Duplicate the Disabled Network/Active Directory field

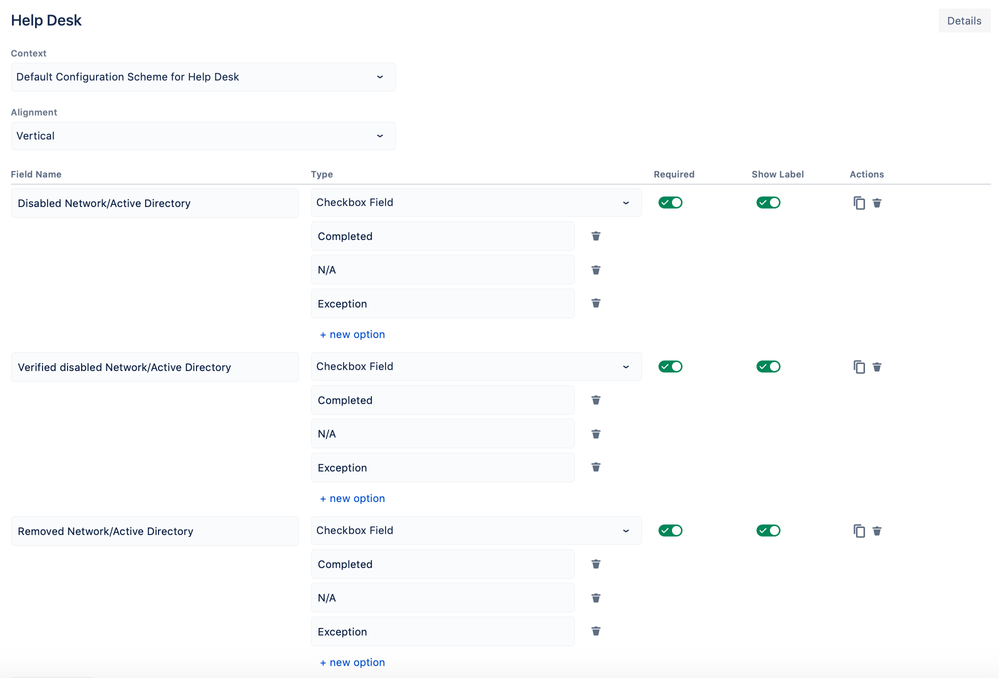[859, 202]
